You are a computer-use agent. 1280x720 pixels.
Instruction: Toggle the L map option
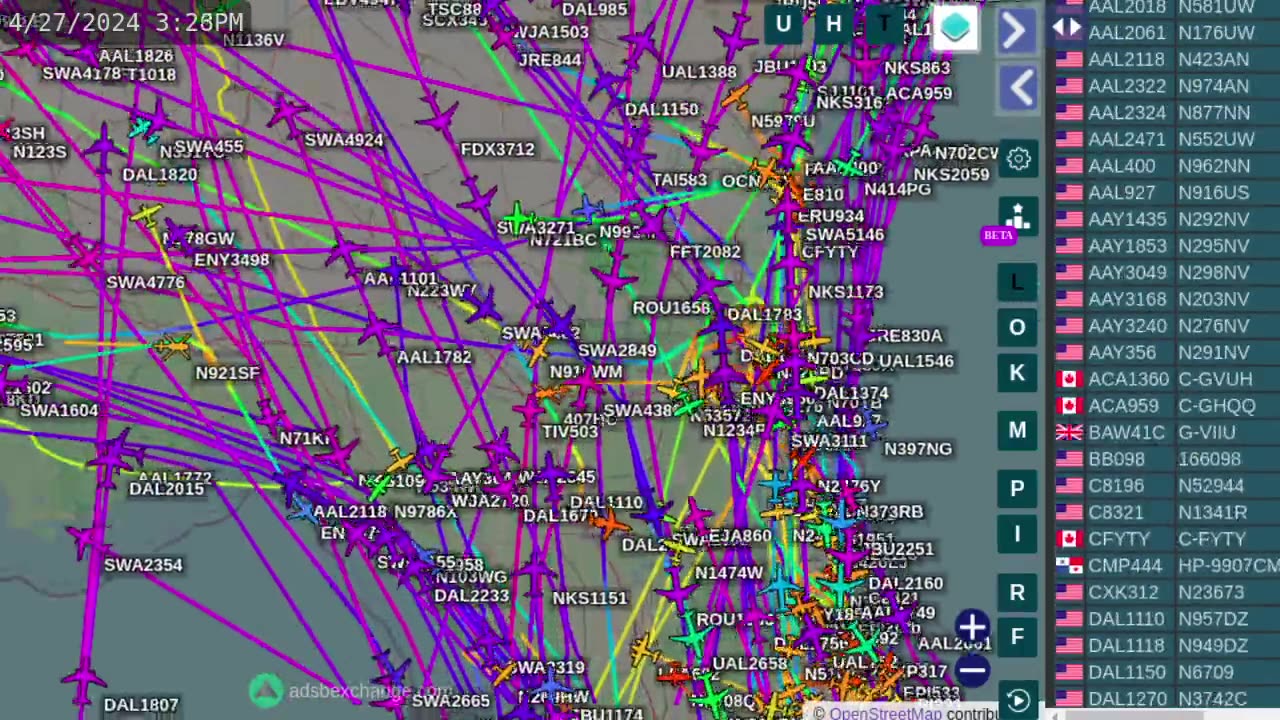1017,281
